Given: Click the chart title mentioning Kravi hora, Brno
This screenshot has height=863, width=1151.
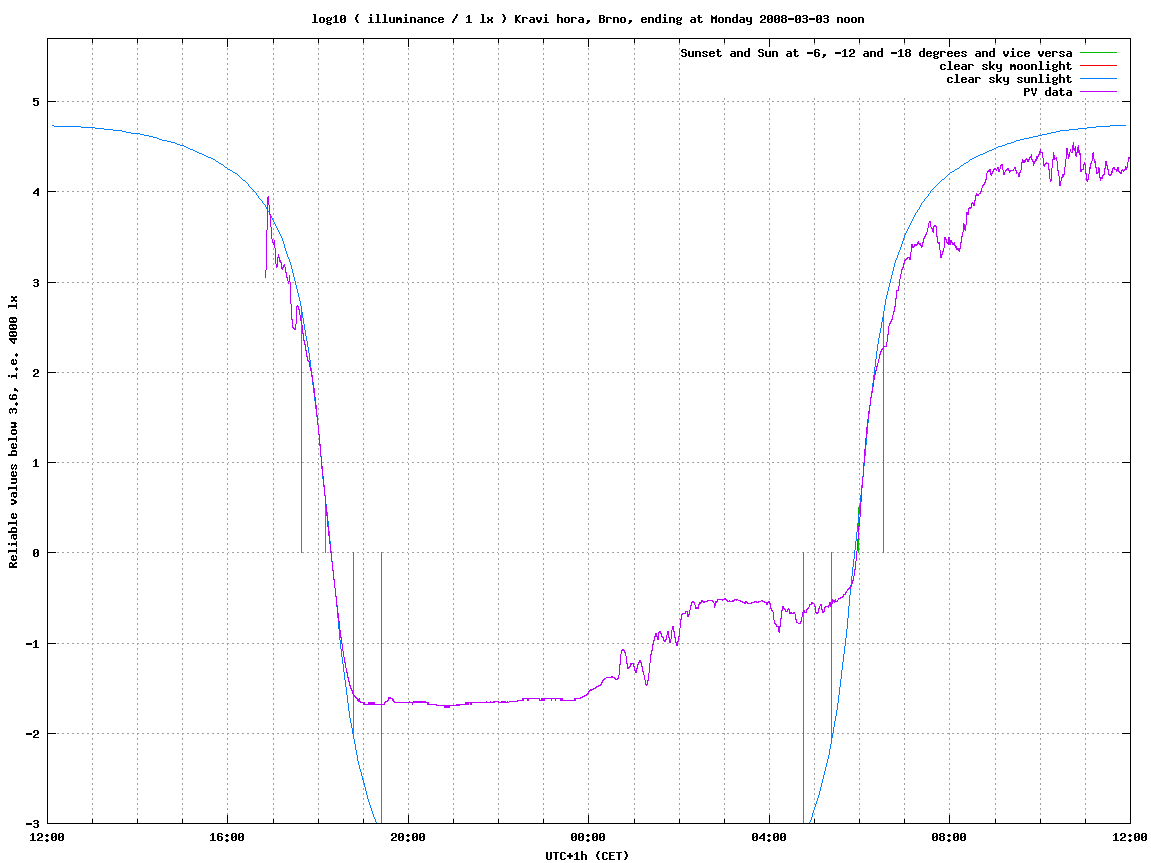Looking at the screenshot, I should (587, 19).
